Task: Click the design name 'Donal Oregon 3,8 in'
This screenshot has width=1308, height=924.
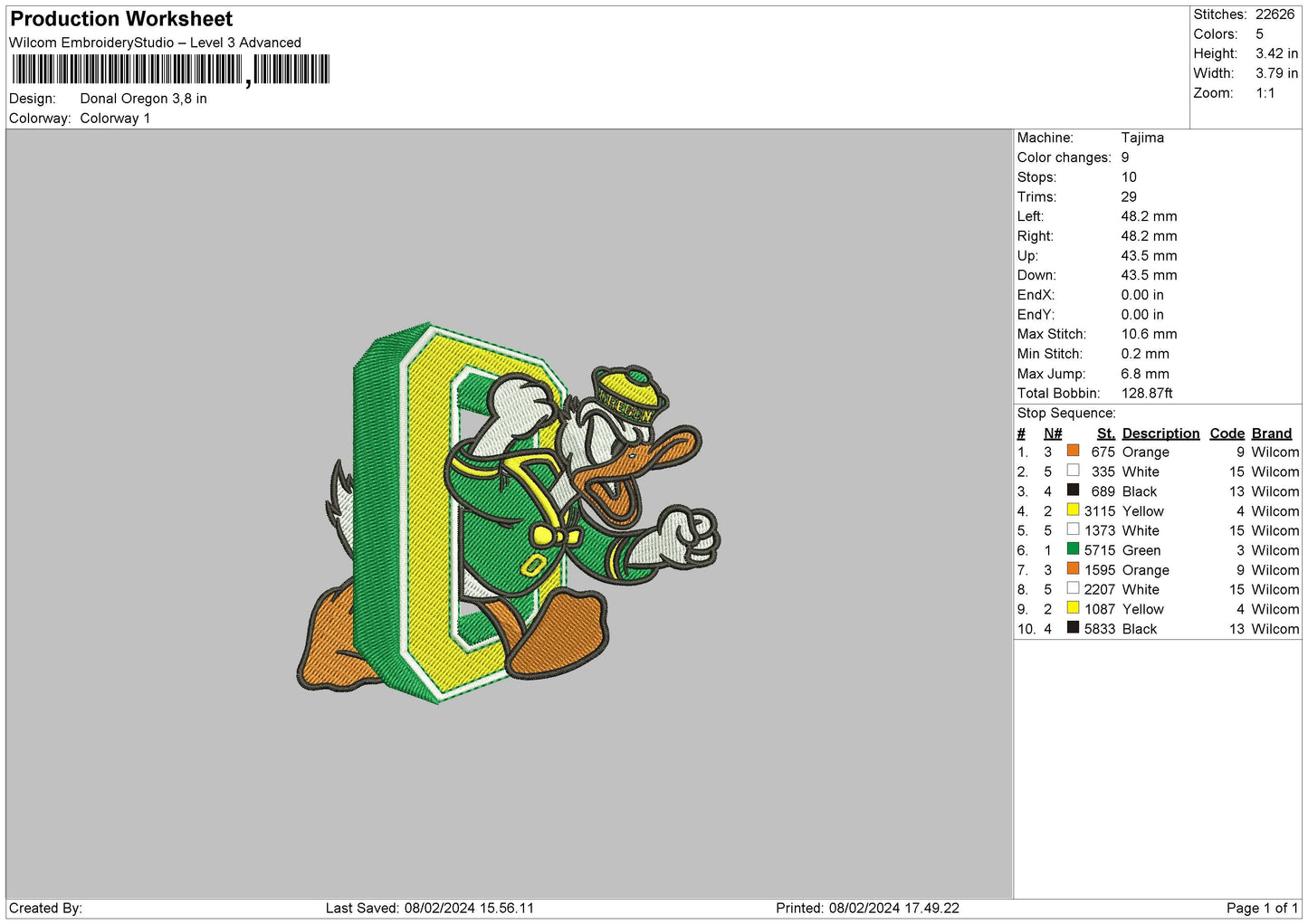Action: [143, 99]
